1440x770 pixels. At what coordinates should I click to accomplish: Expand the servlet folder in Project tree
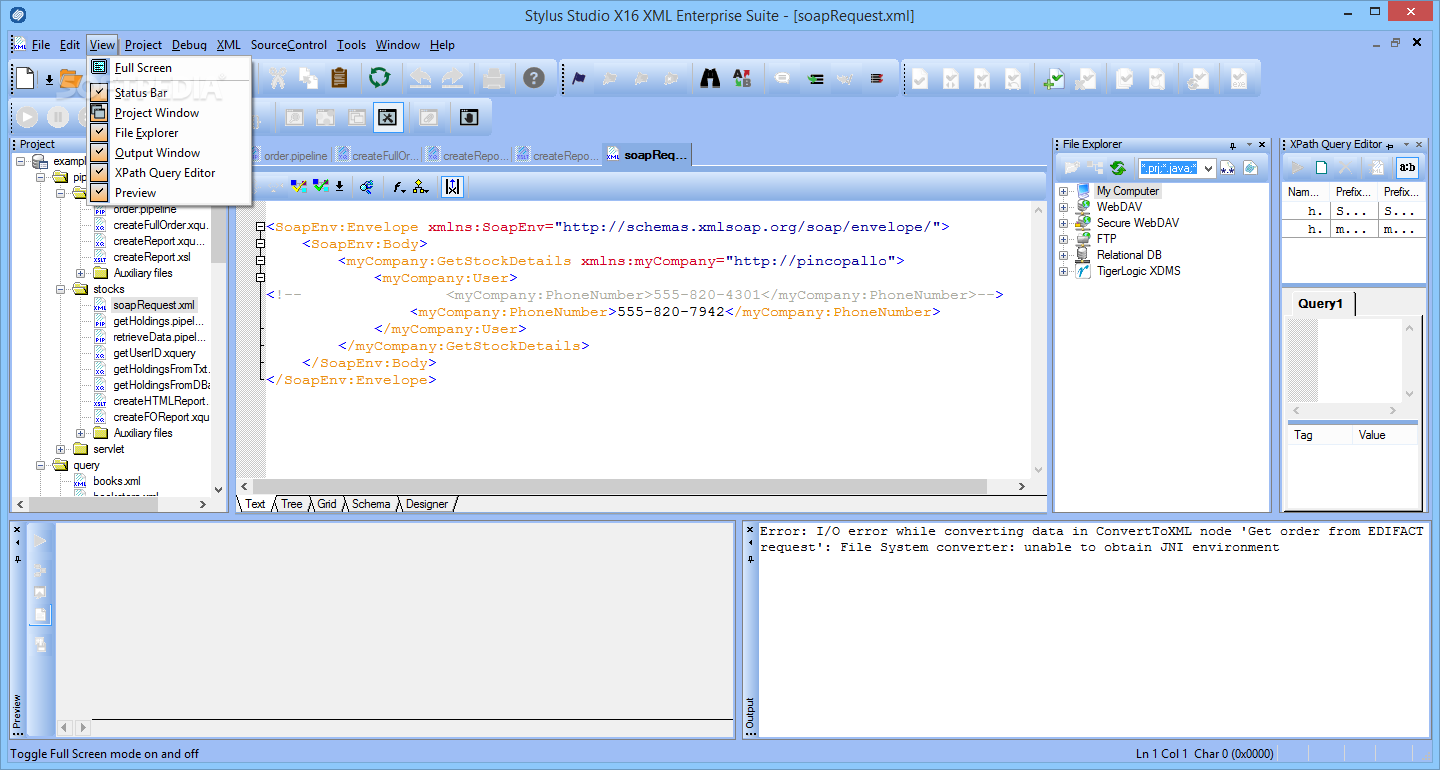pyautogui.click(x=62, y=449)
